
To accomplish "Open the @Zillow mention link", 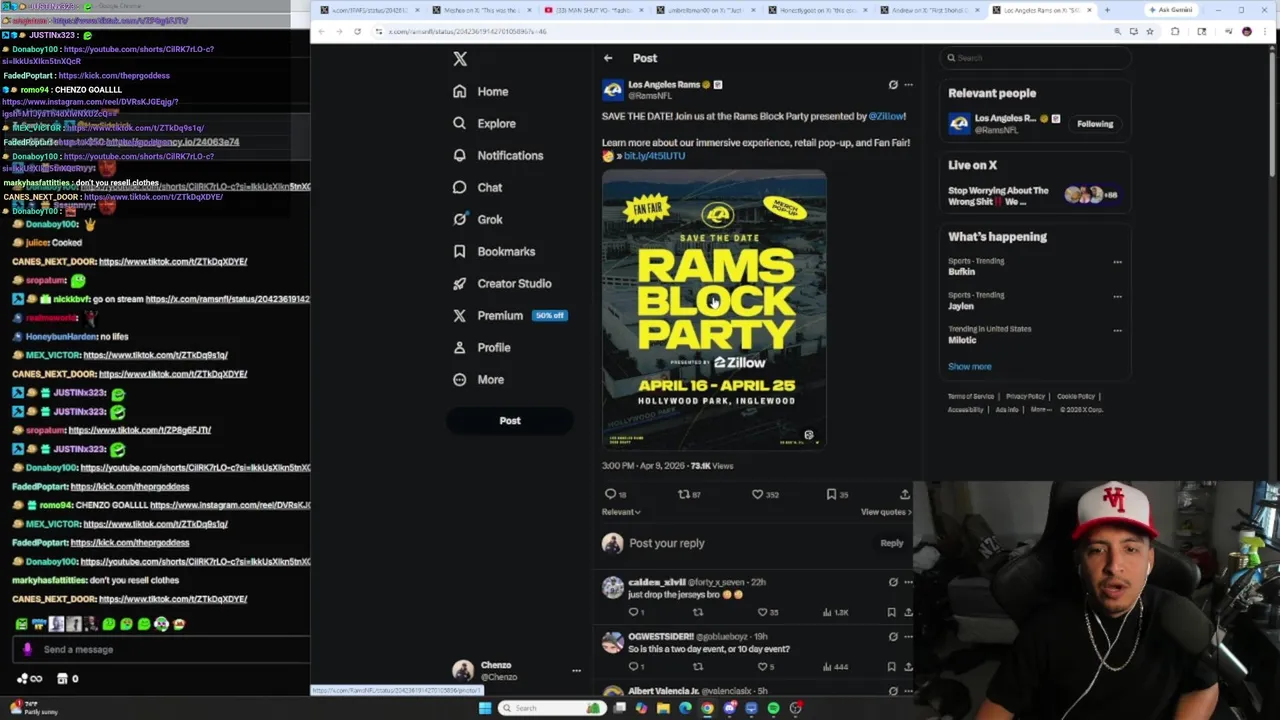I will [x=886, y=116].
